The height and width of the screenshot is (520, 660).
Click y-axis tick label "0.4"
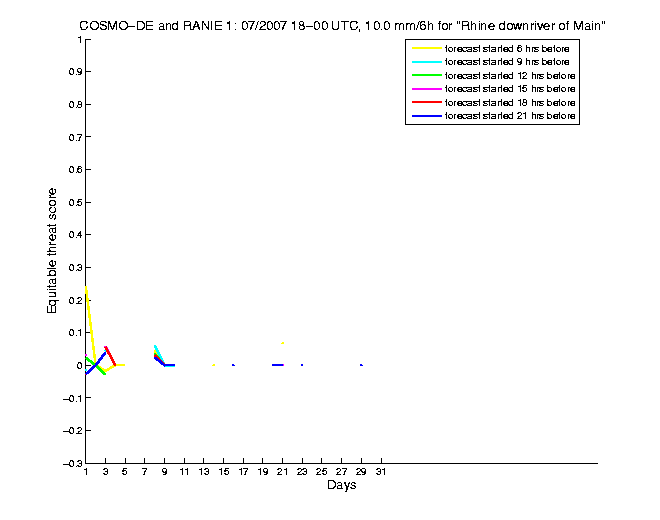75,235
